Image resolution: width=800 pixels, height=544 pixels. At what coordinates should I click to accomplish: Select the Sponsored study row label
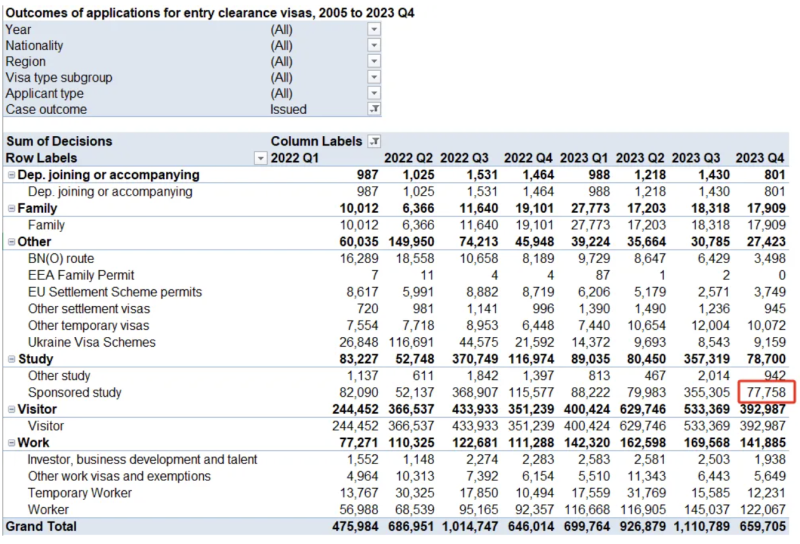75,393
